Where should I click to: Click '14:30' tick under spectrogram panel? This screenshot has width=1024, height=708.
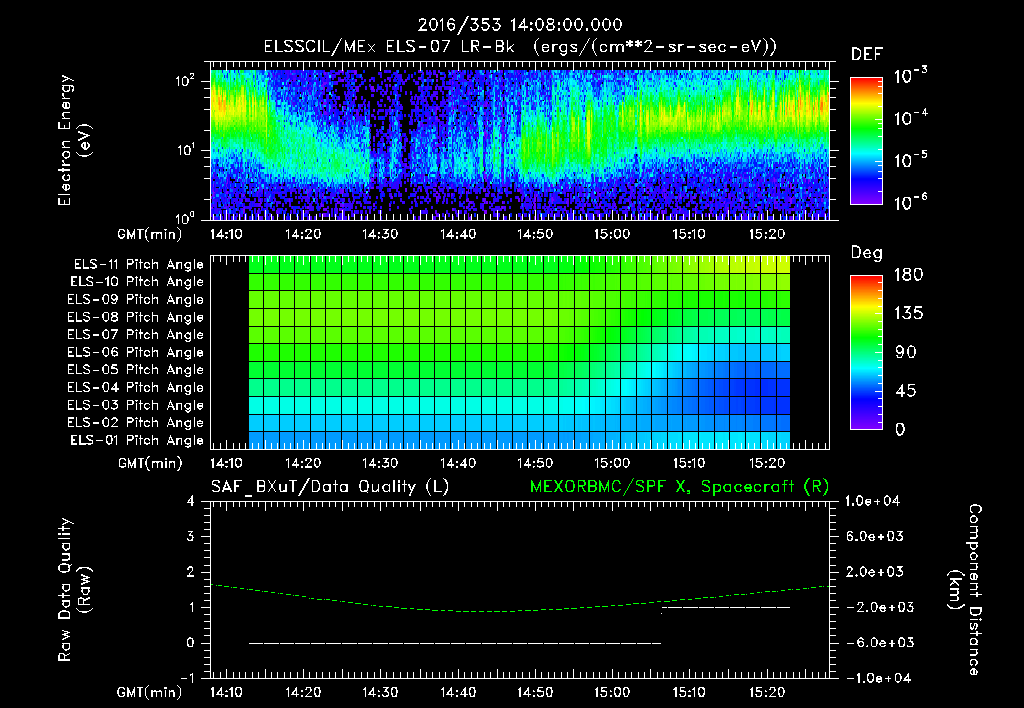tap(380, 234)
